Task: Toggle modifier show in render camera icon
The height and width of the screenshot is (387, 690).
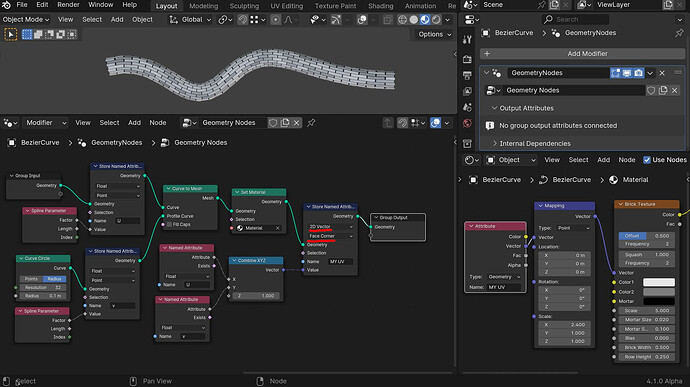Action: (x=639, y=73)
